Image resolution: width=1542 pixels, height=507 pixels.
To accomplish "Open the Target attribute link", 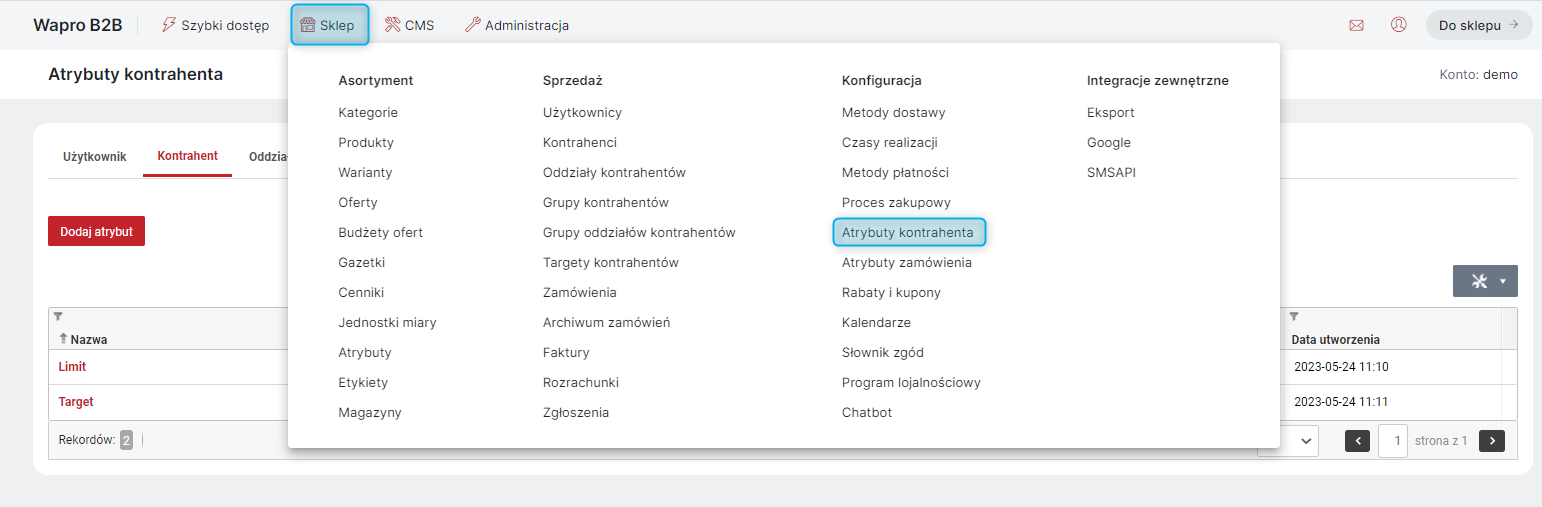I will 76,402.
